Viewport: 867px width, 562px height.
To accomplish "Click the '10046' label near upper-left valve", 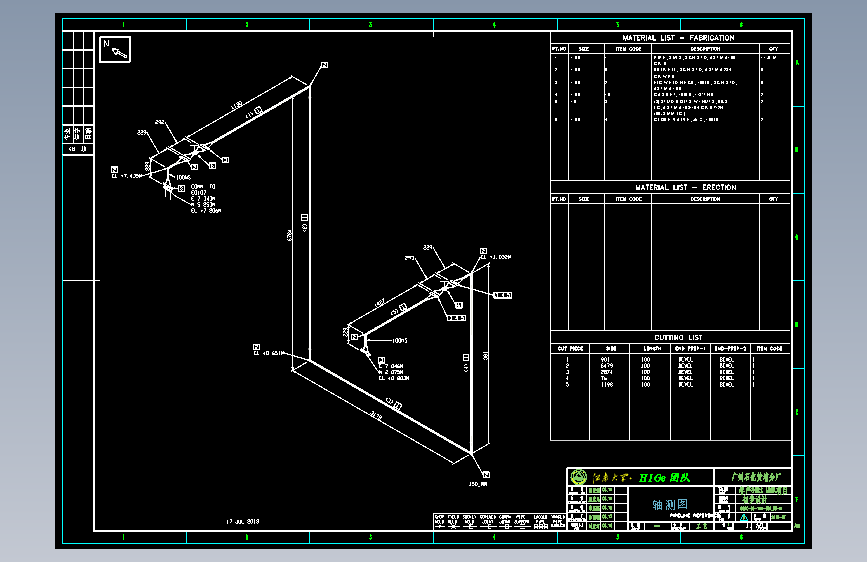I will click(183, 178).
